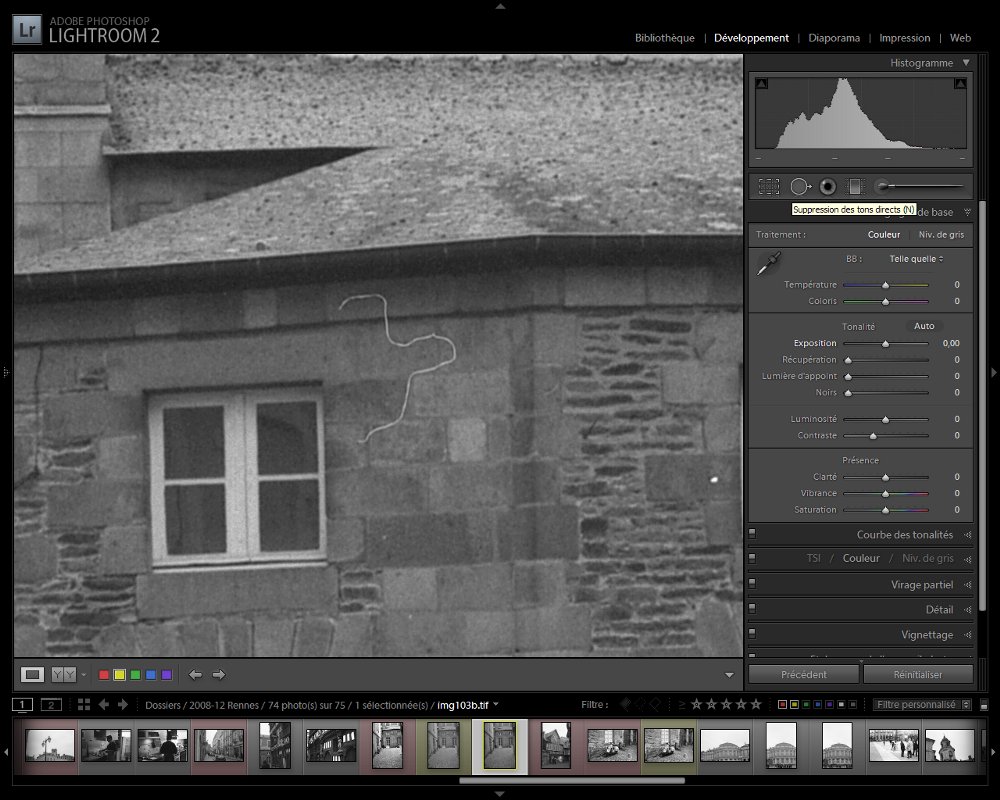Open the Bibliothèque module
The height and width of the screenshot is (800, 1000).
point(665,38)
